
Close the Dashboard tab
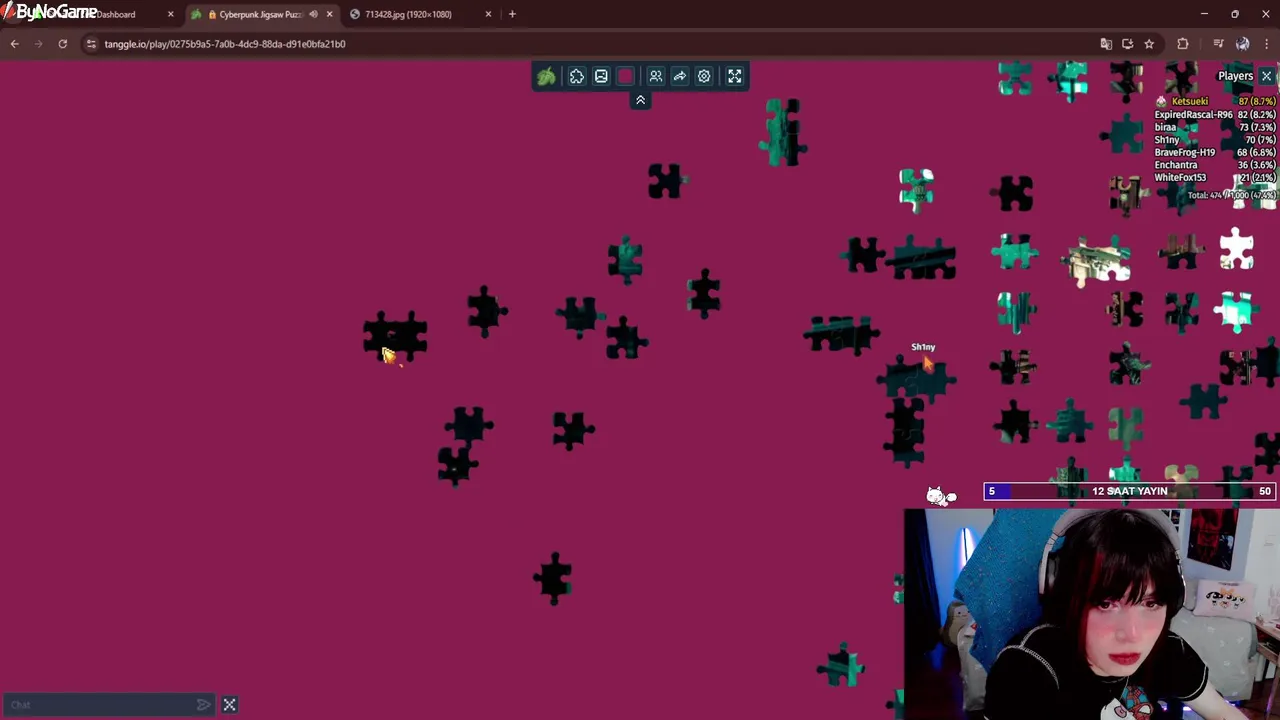pyautogui.click(x=171, y=14)
